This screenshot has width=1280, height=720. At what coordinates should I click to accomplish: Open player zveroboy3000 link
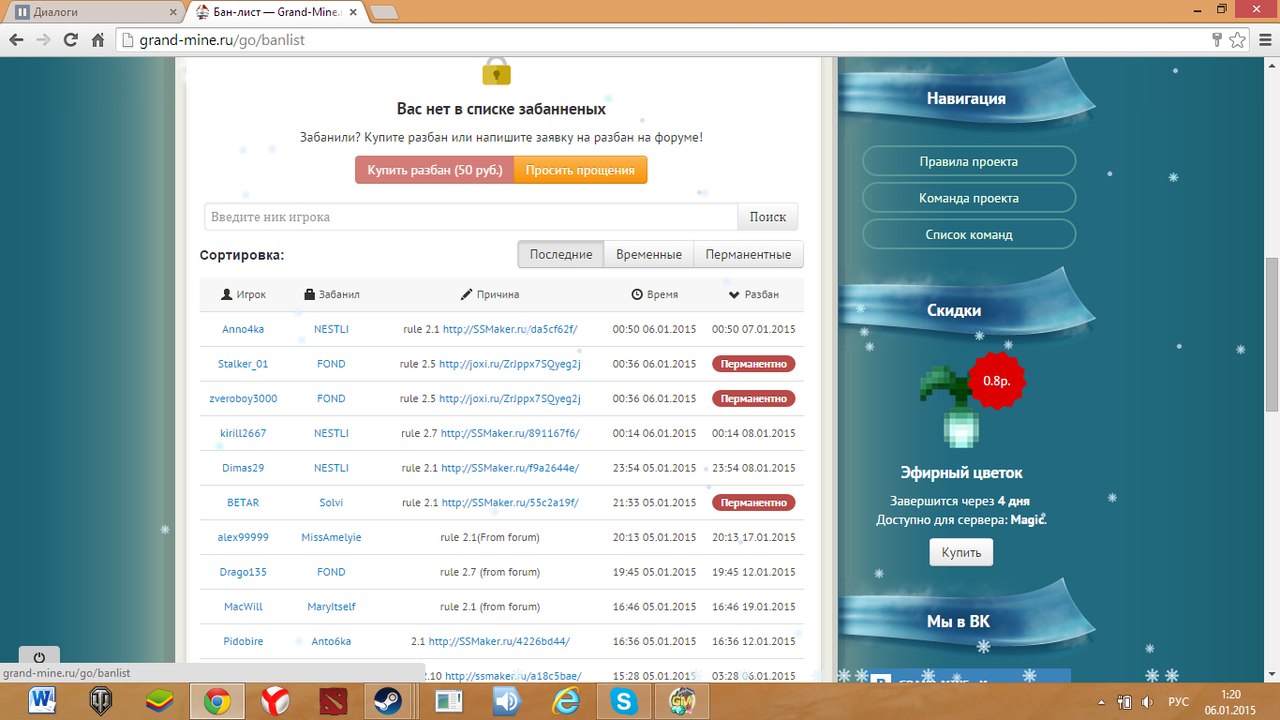(x=243, y=398)
